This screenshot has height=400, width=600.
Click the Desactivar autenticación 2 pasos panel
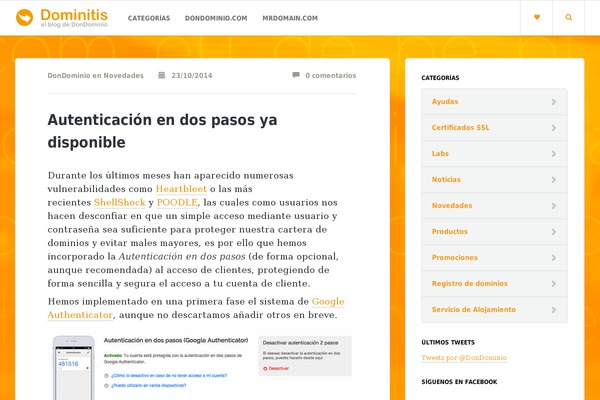point(305,356)
